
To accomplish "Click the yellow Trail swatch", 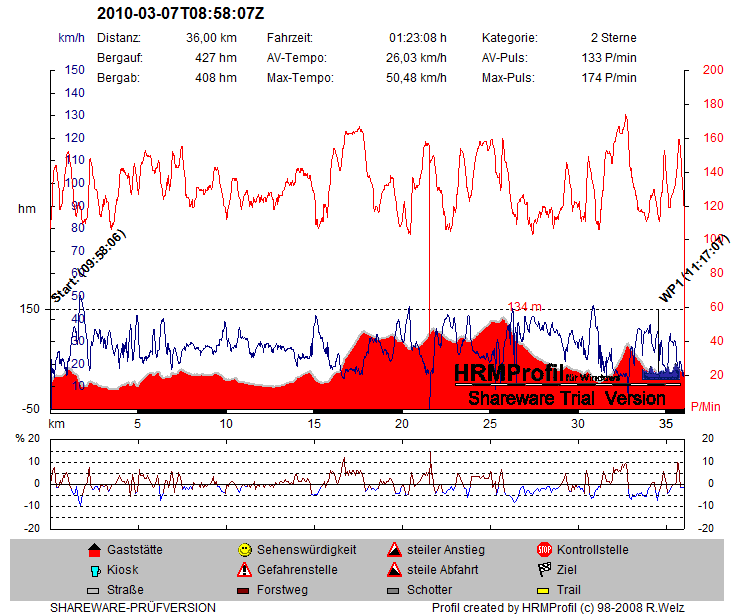I will click(545, 591).
